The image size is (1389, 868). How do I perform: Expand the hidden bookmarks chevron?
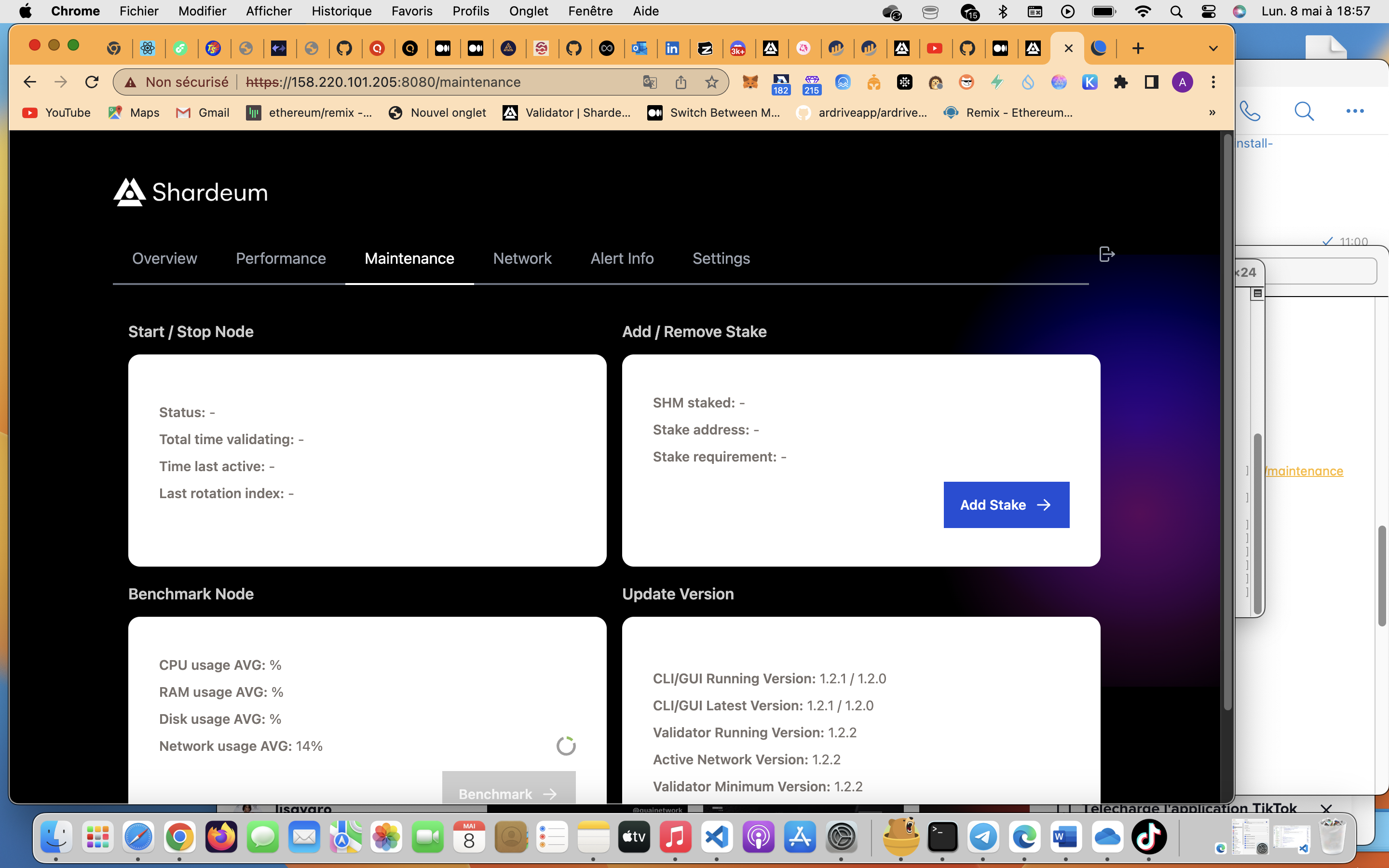tap(1211, 112)
